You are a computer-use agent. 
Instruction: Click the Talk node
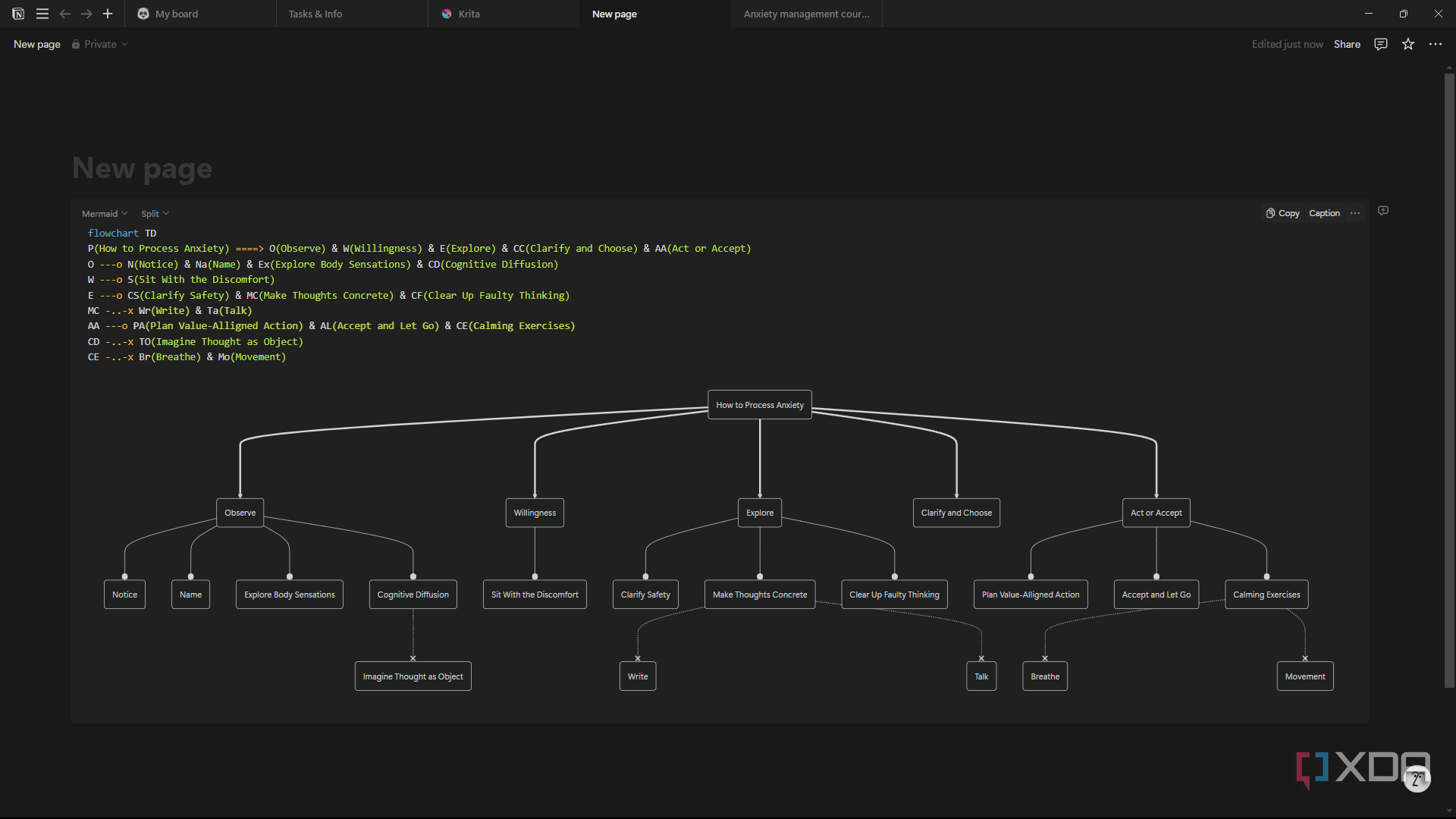tap(981, 676)
